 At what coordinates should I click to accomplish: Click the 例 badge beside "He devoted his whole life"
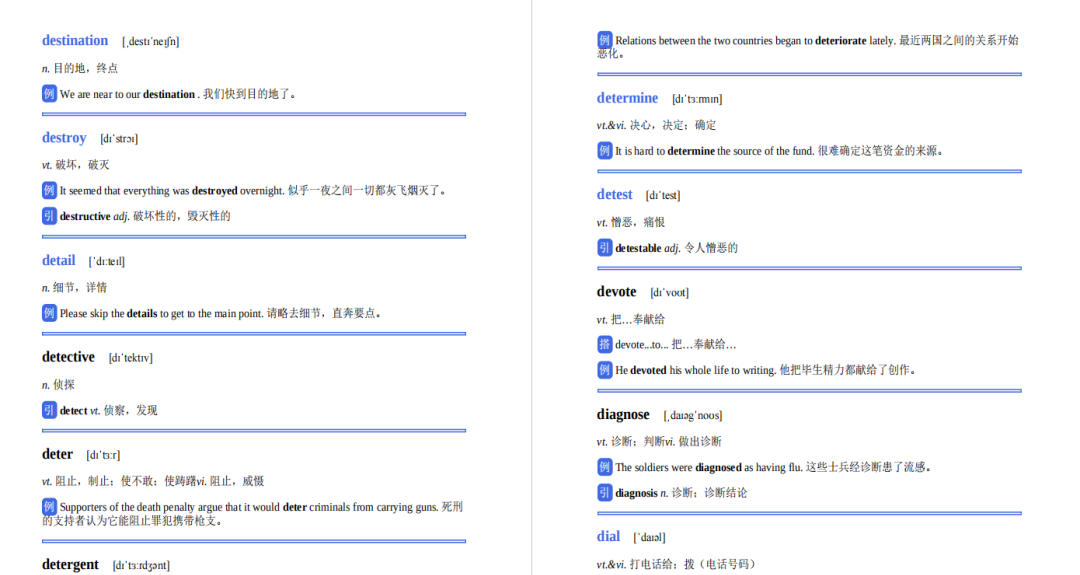[604, 370]
